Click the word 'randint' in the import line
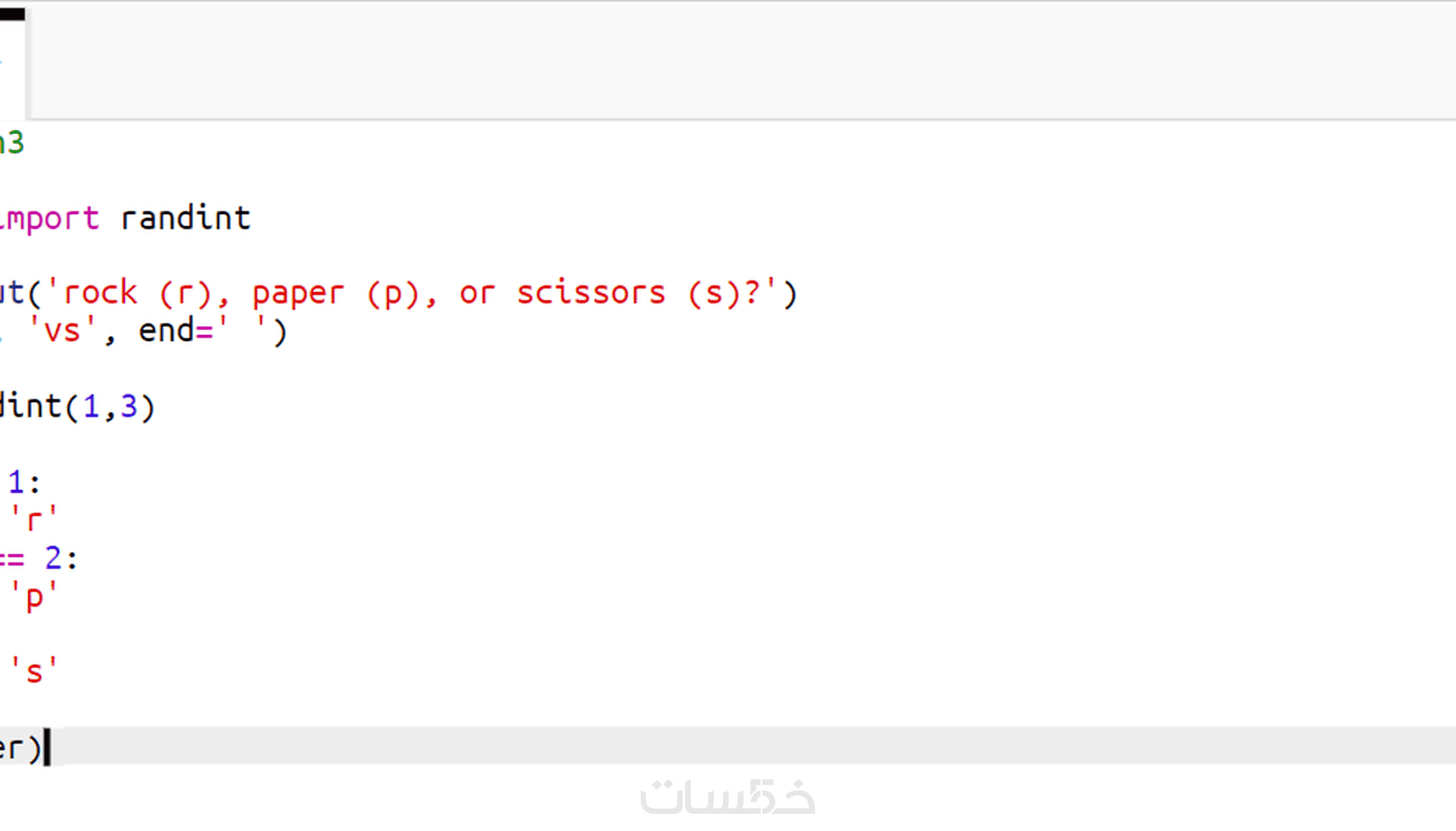 pos(185,218)
